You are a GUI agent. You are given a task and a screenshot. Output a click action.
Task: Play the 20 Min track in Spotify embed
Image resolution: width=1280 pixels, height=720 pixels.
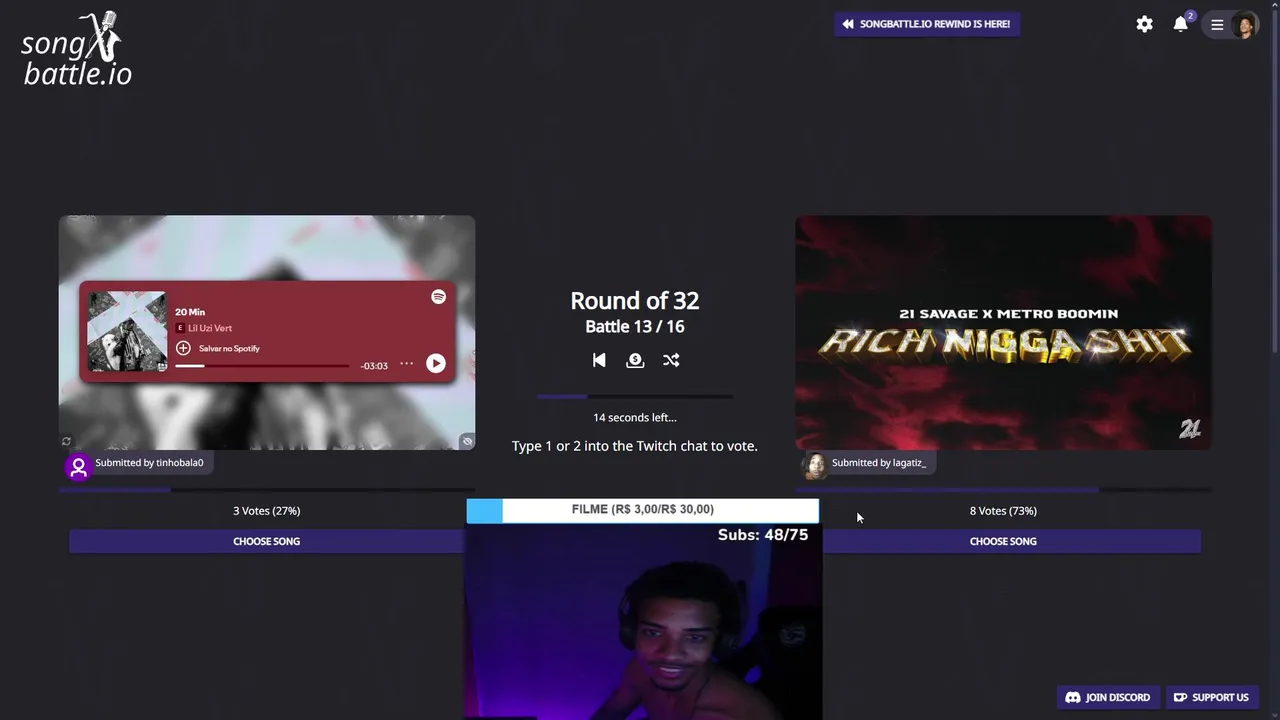point(435,364)
